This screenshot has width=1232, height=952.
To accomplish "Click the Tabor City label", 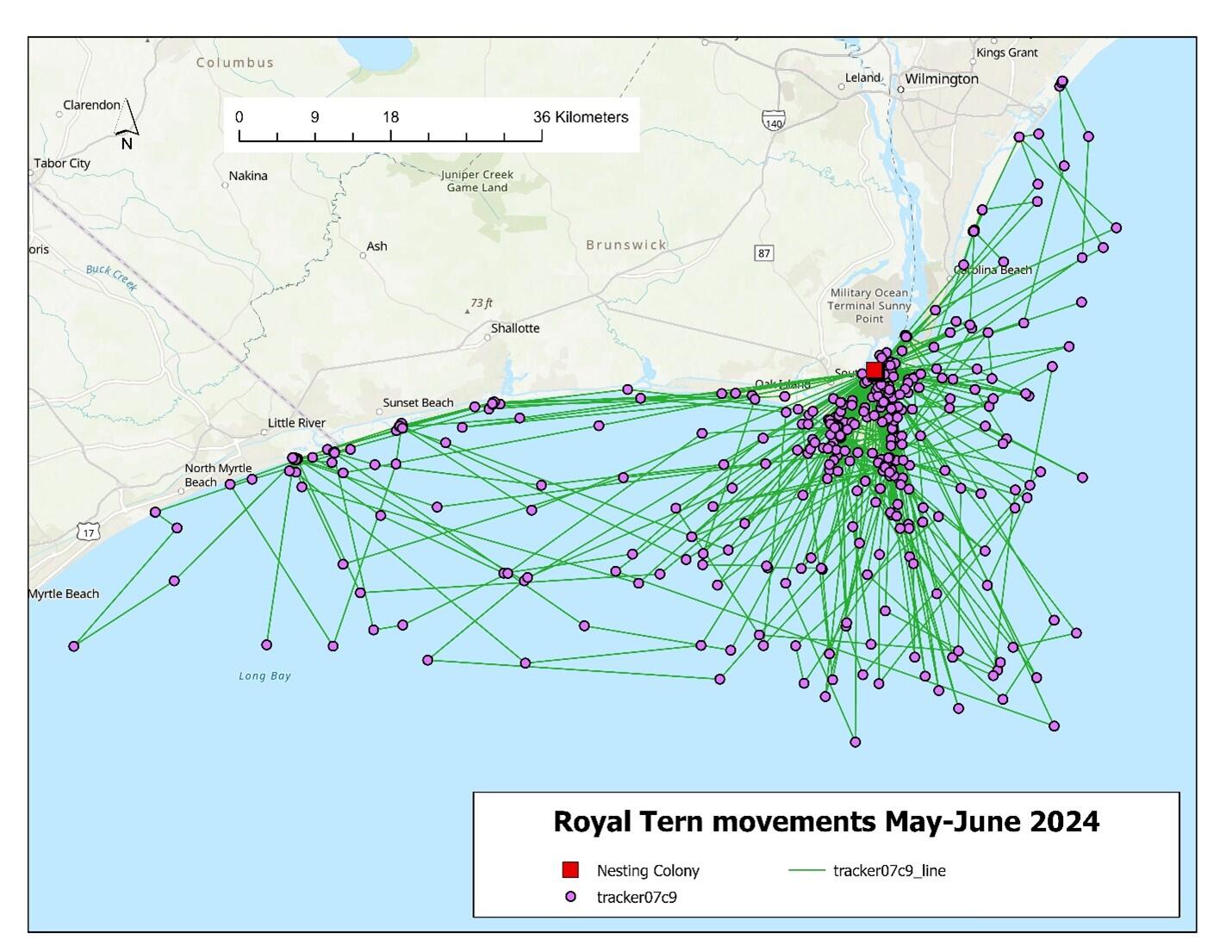I will pos(62,163).
